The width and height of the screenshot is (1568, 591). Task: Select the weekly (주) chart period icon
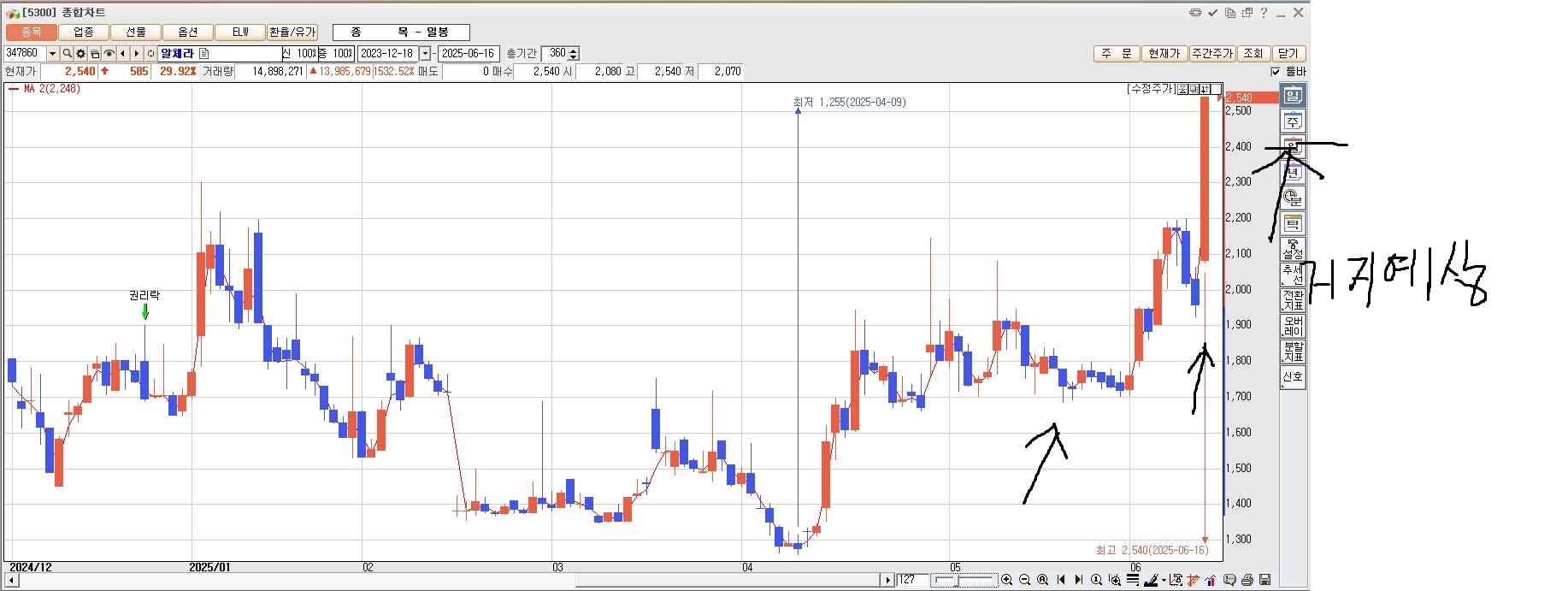point(1293,121)
